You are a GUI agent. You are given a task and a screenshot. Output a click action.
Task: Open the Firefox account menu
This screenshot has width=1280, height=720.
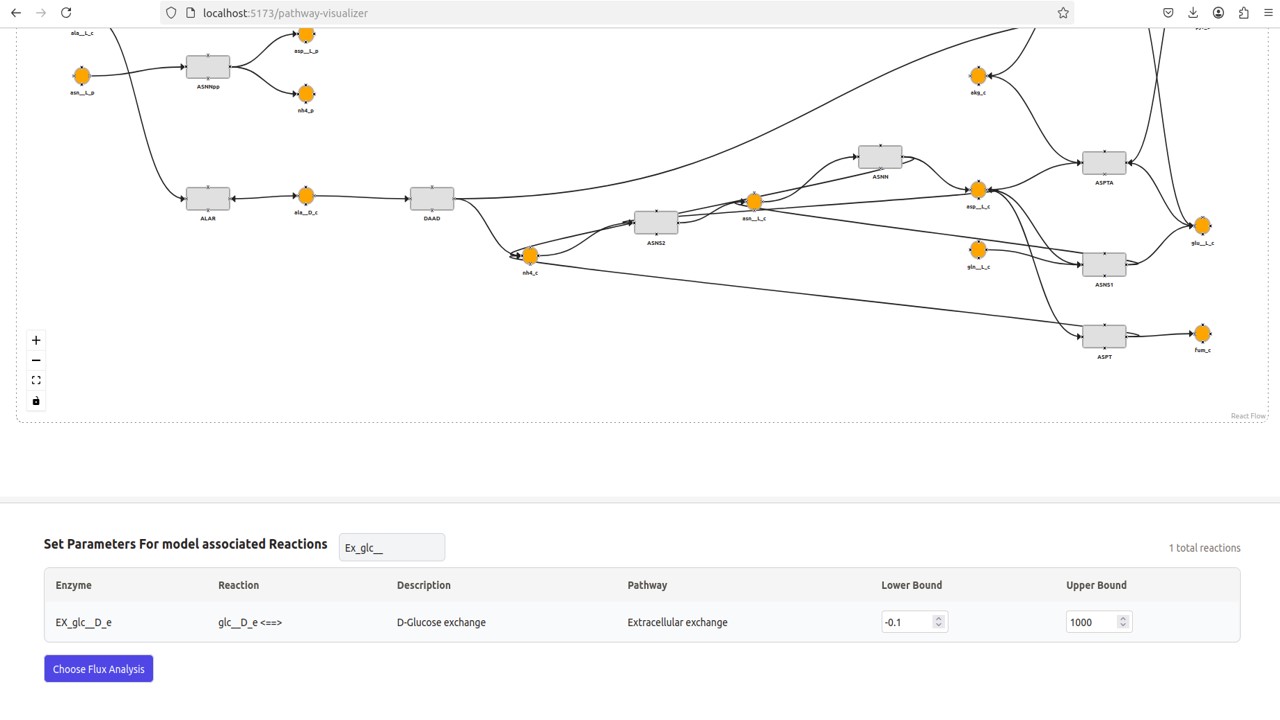click(x=1218, y=12)
